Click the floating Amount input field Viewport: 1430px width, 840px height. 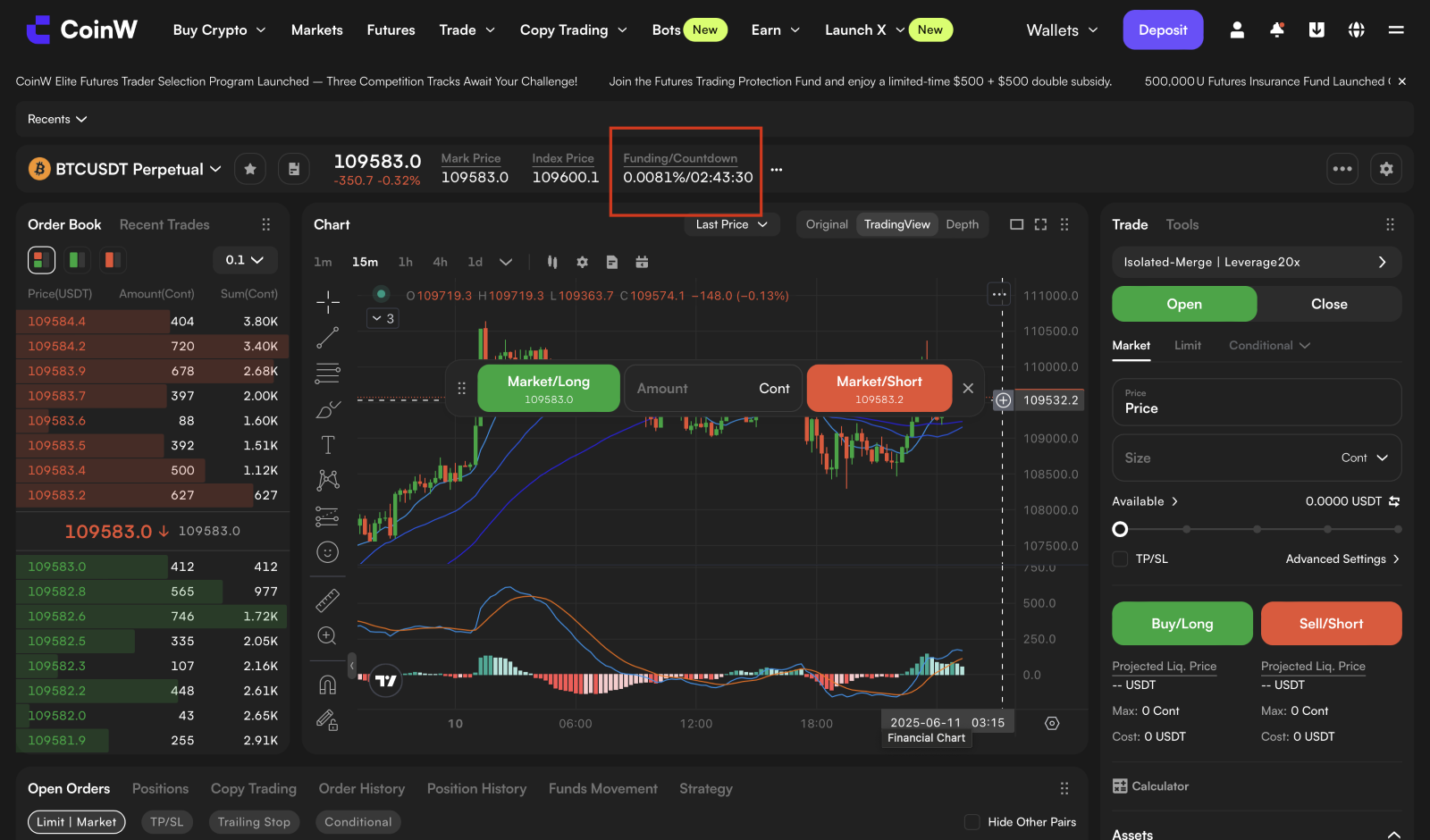click(x=713, y=389)
